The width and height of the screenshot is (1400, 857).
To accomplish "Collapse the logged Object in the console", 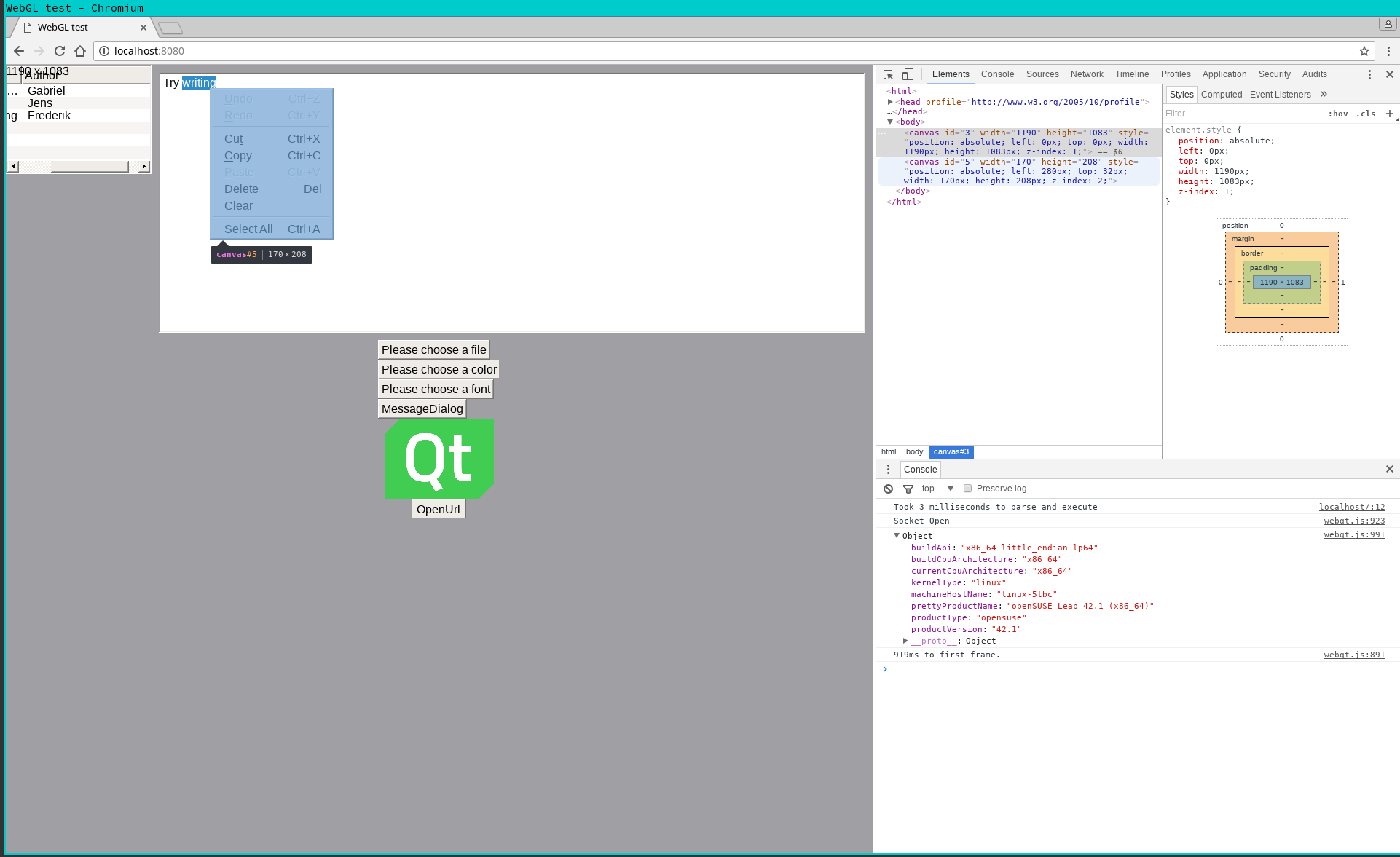I will [x=897, y=535].
